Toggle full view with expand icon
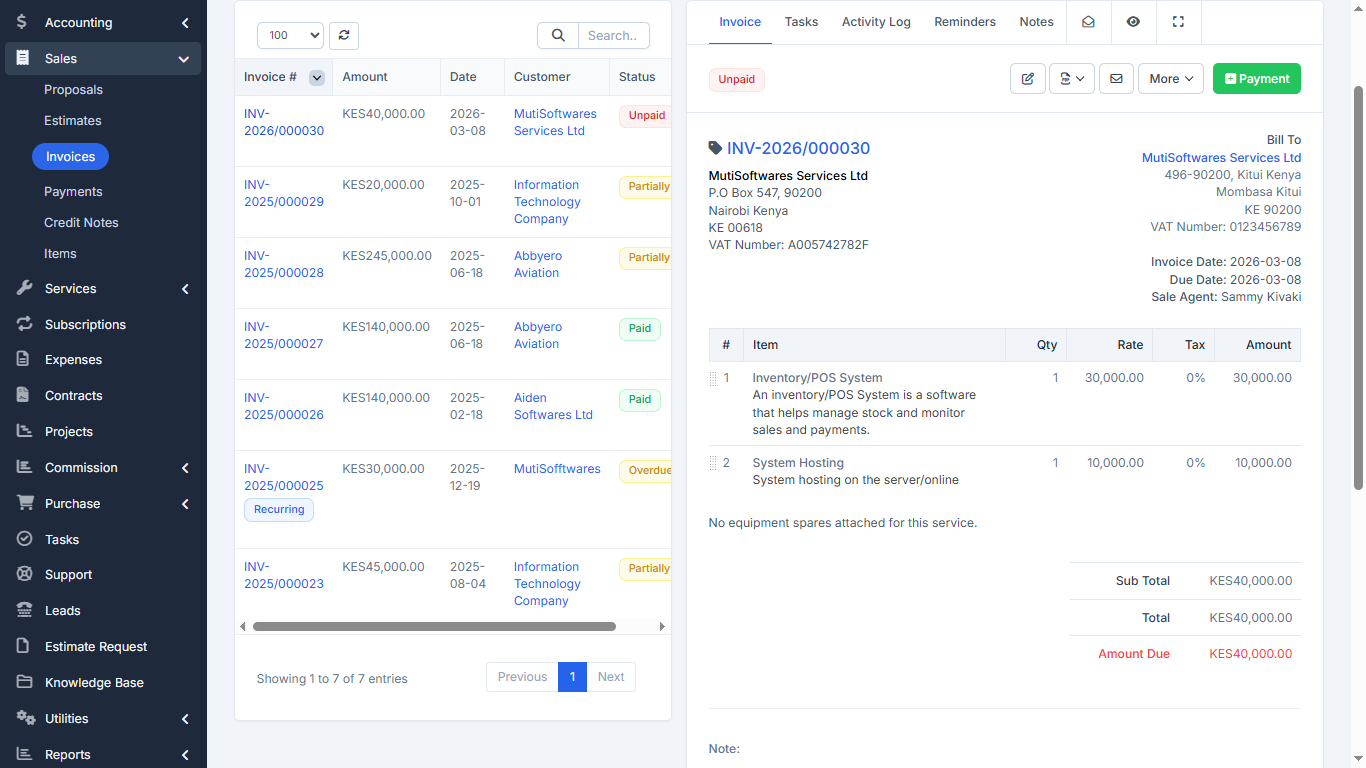Screen dimensions: 1366x768 pyautogui.click(x=1178, y=21)
